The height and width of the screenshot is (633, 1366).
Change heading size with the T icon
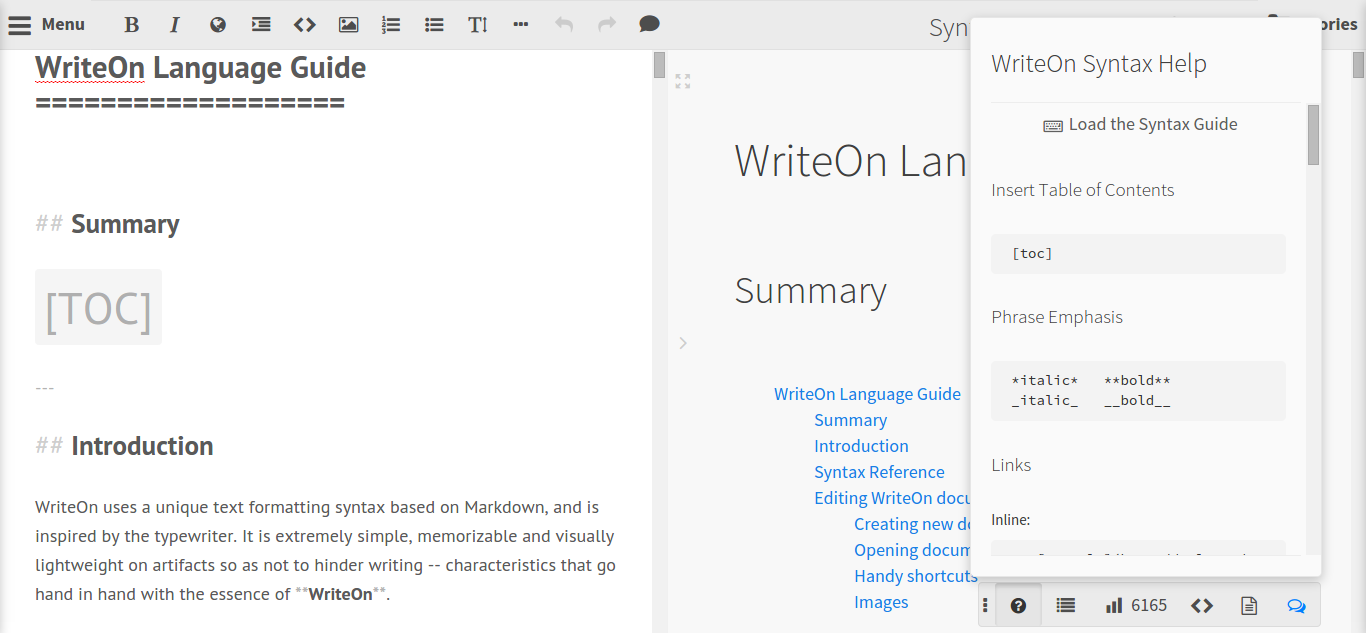click(478, 25)
